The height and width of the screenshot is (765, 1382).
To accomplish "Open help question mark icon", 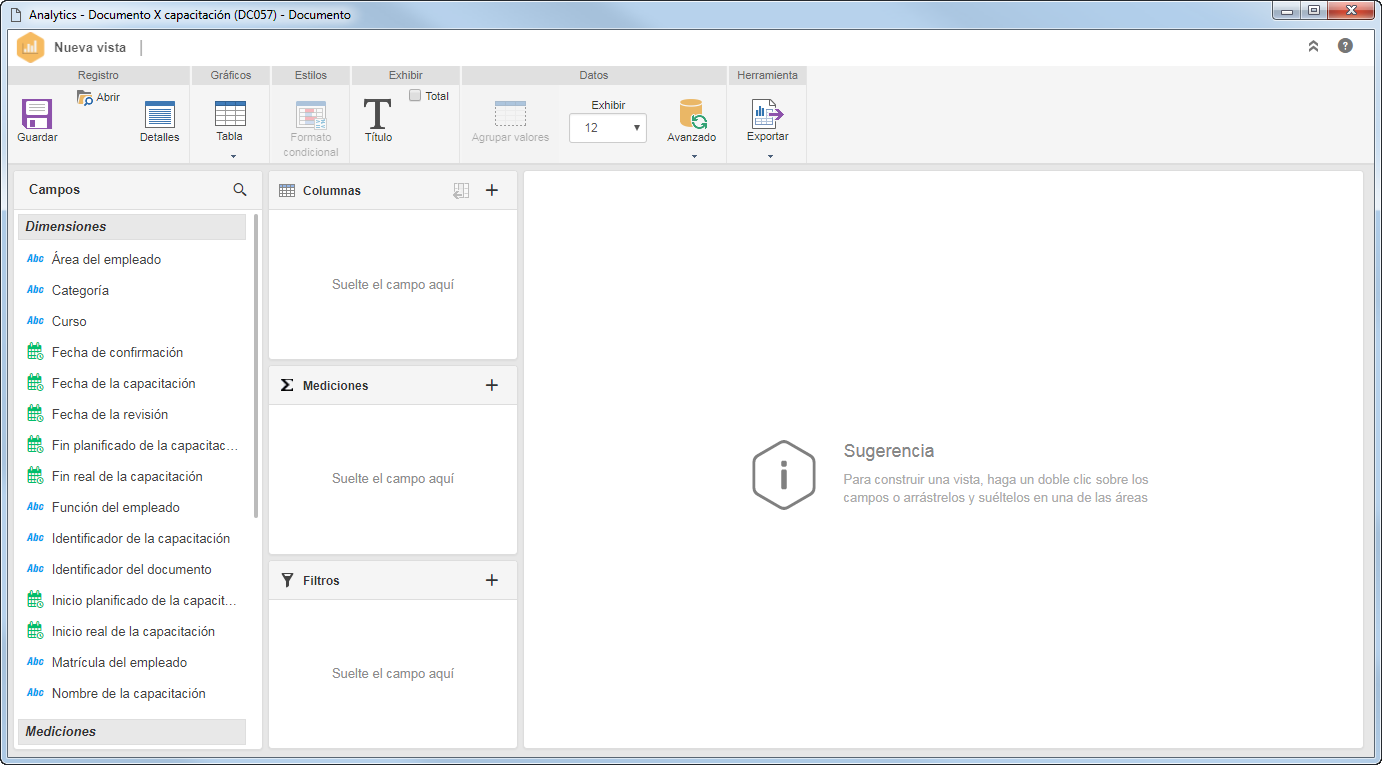I will 1345,46.
